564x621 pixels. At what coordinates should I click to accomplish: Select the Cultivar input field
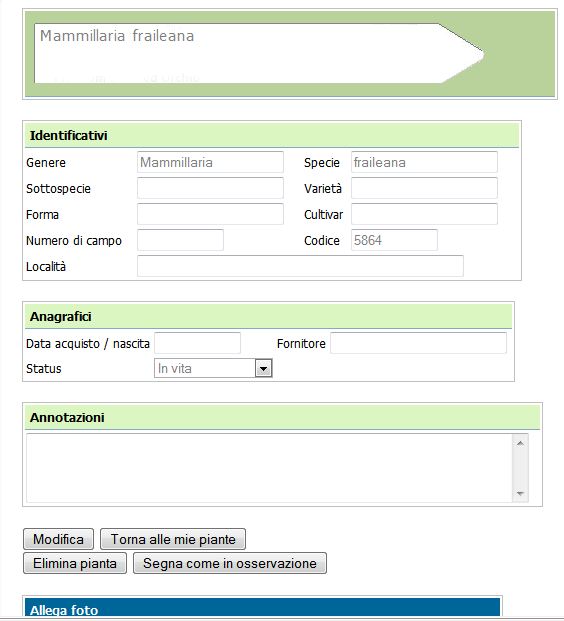(424, 214)
